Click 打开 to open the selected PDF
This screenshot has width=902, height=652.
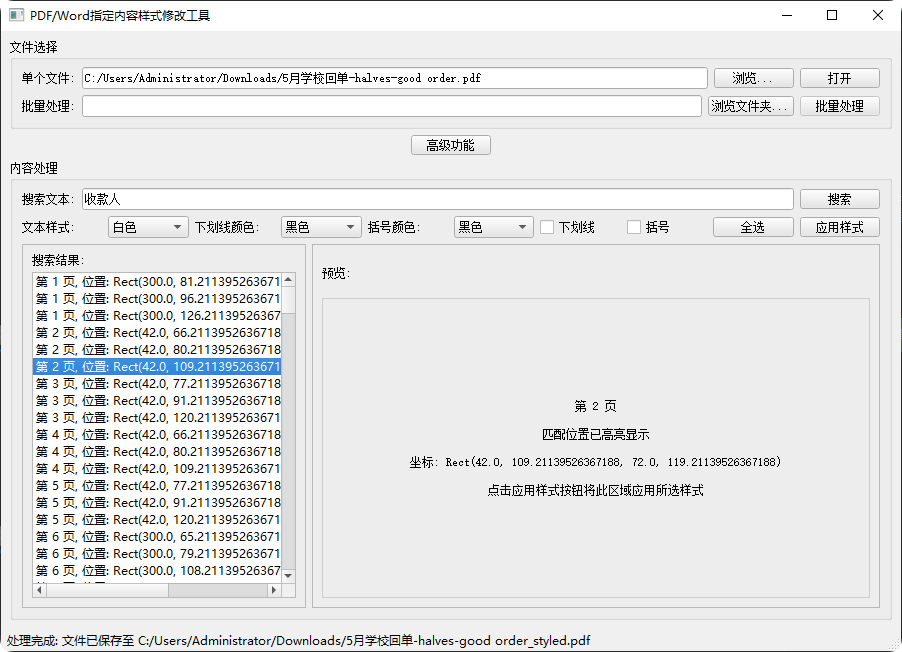coord(839,77)
